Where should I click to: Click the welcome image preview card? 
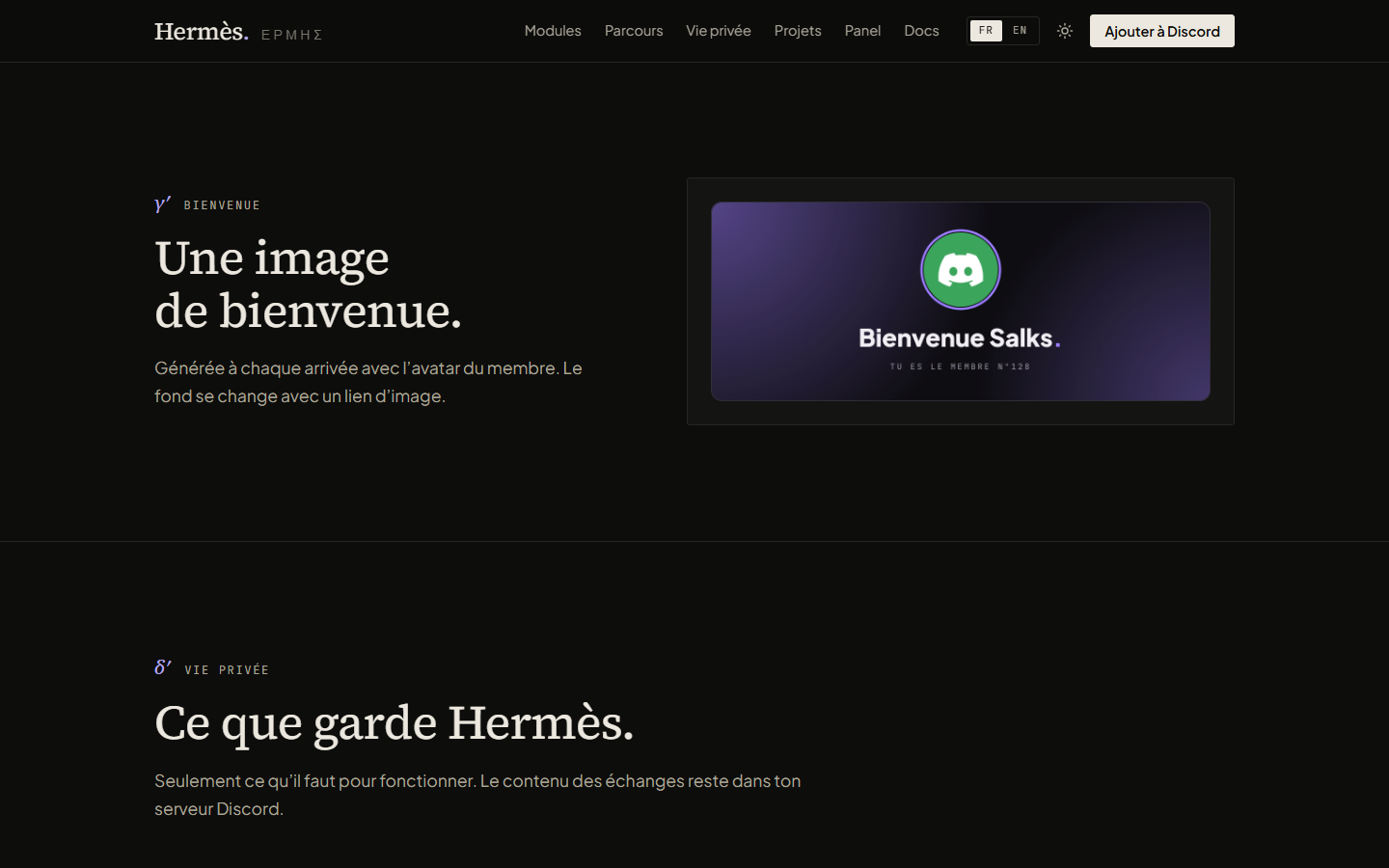point(961,301)
